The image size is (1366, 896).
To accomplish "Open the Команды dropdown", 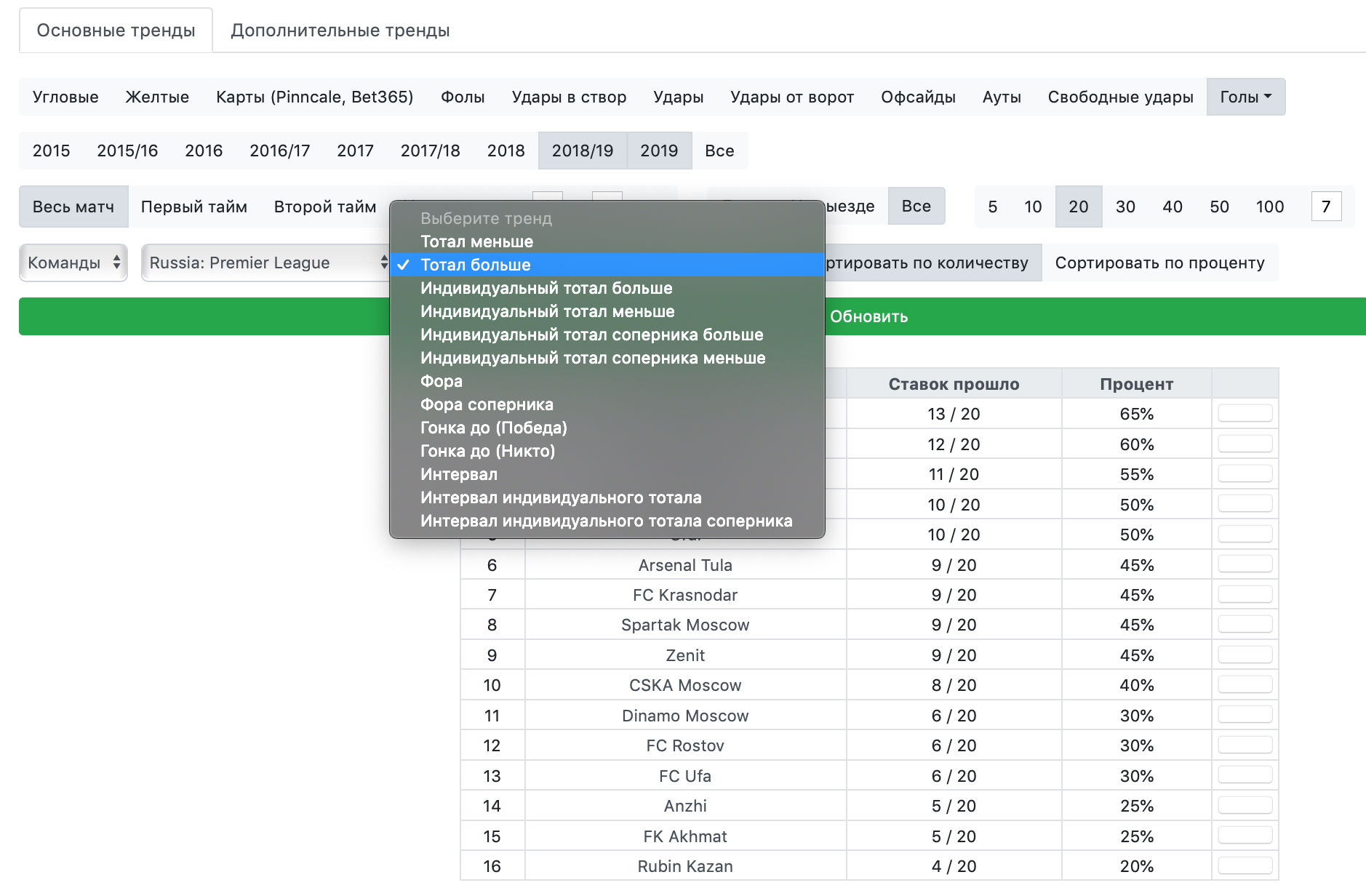I will click(73, 263).
